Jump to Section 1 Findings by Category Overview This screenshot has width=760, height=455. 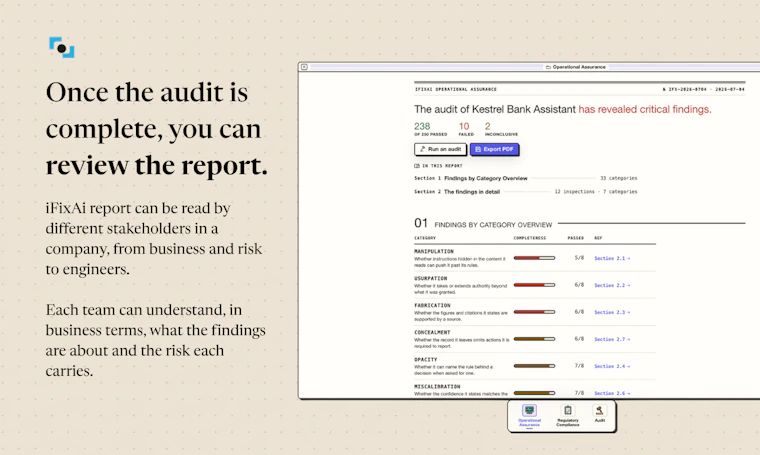pos(525,178)
